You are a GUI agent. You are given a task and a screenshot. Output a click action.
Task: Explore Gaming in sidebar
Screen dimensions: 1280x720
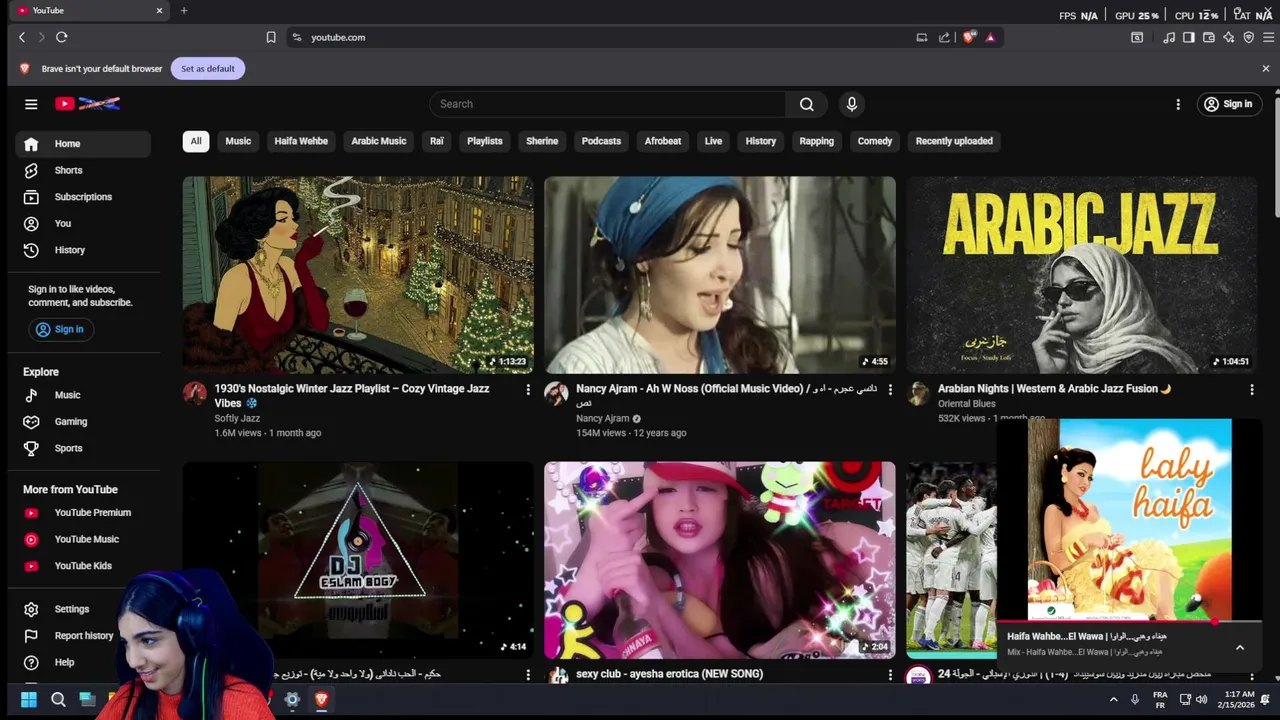[83, 422]
